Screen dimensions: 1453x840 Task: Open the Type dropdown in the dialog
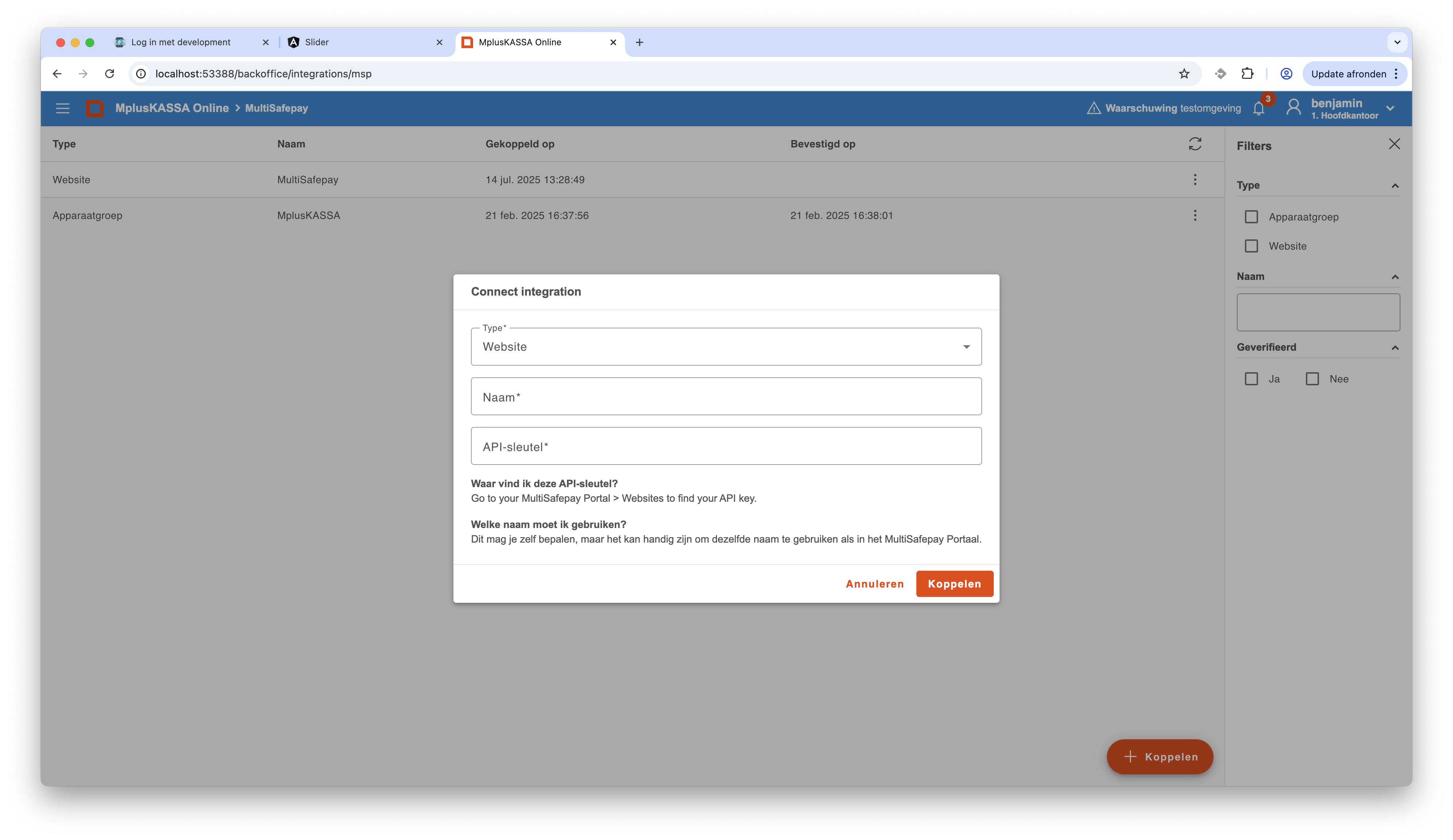click(x=726, y=347)
